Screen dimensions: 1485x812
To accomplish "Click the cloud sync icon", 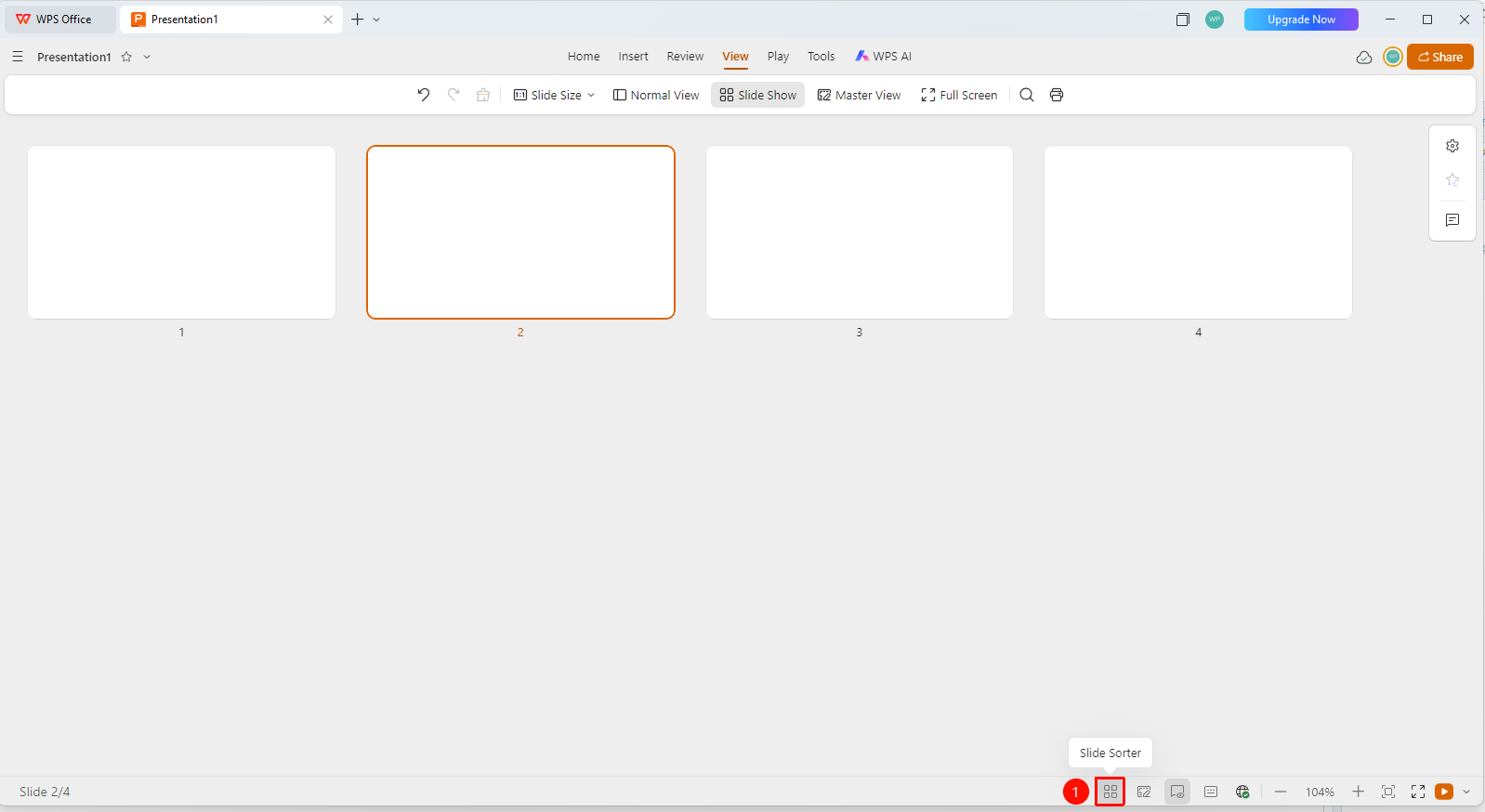I will pos(1364,57).
